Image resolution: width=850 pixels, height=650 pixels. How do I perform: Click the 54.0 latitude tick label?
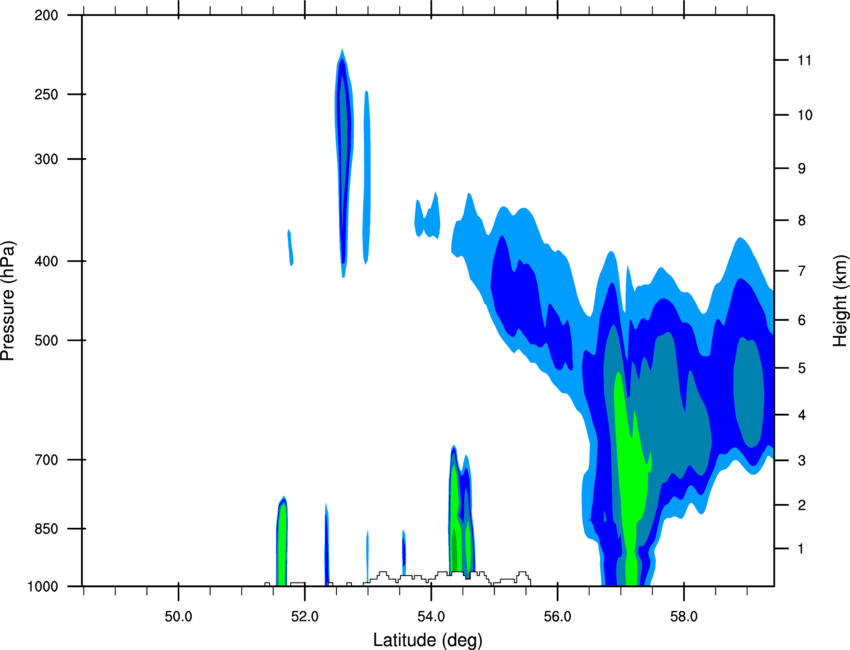pyautogui.click(x=432, y=617)
